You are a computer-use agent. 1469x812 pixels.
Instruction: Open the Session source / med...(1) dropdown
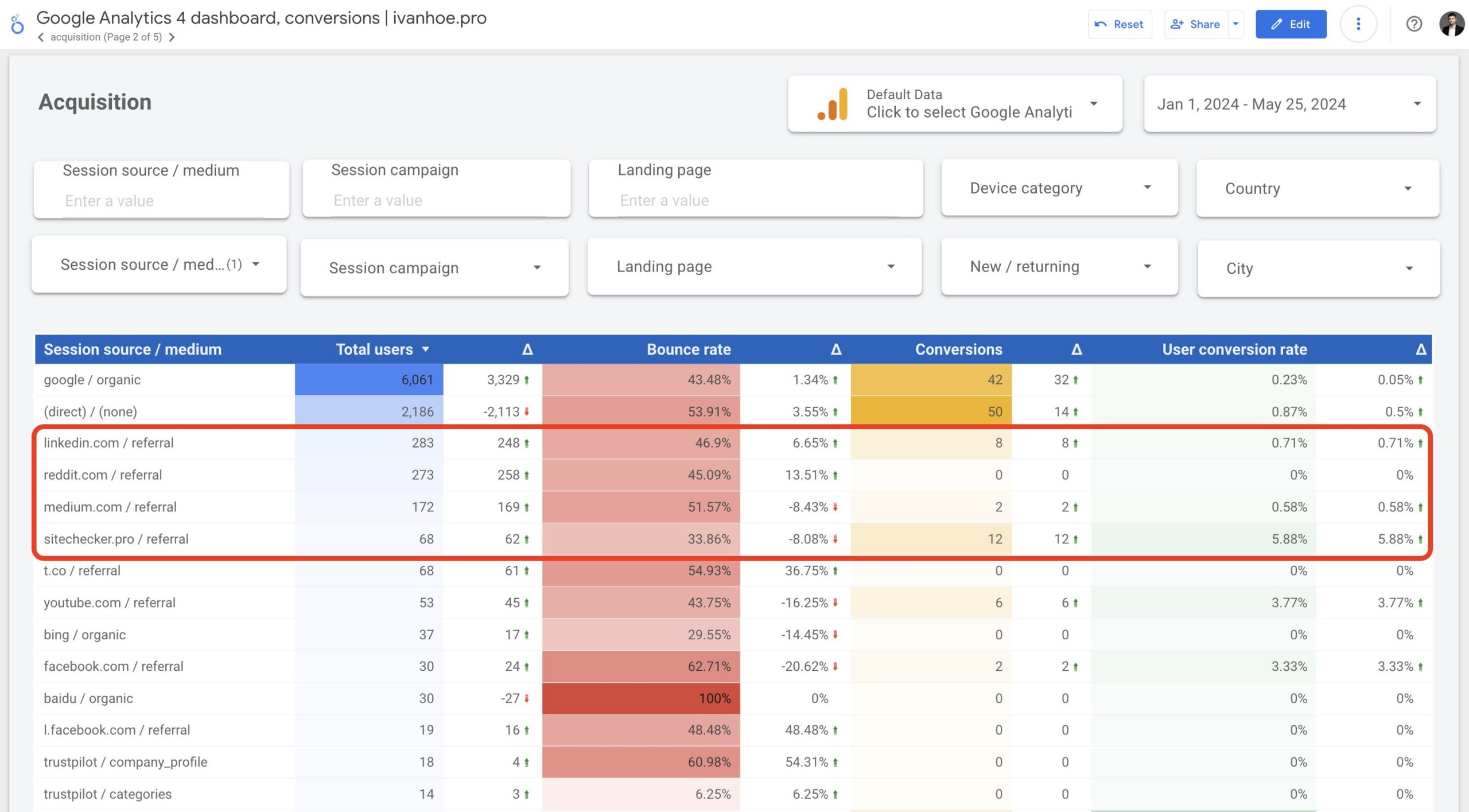[159, 265]
